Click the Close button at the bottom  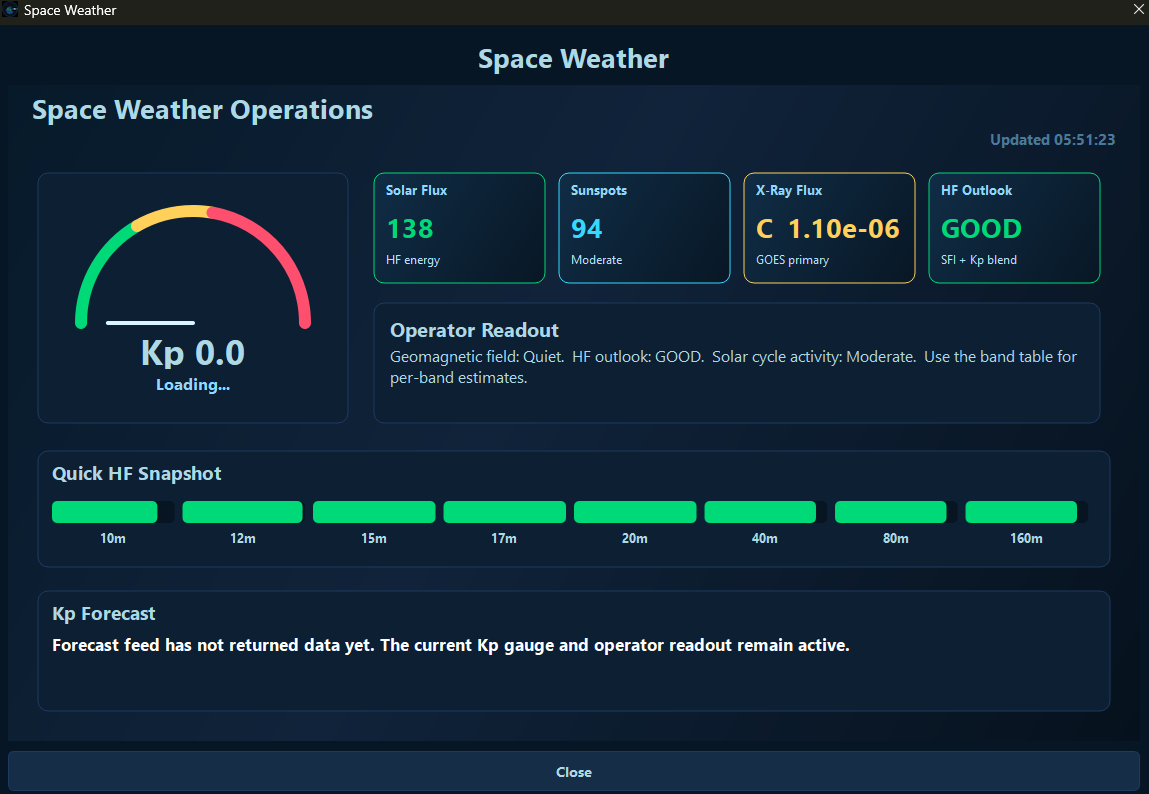click(574, 771)
